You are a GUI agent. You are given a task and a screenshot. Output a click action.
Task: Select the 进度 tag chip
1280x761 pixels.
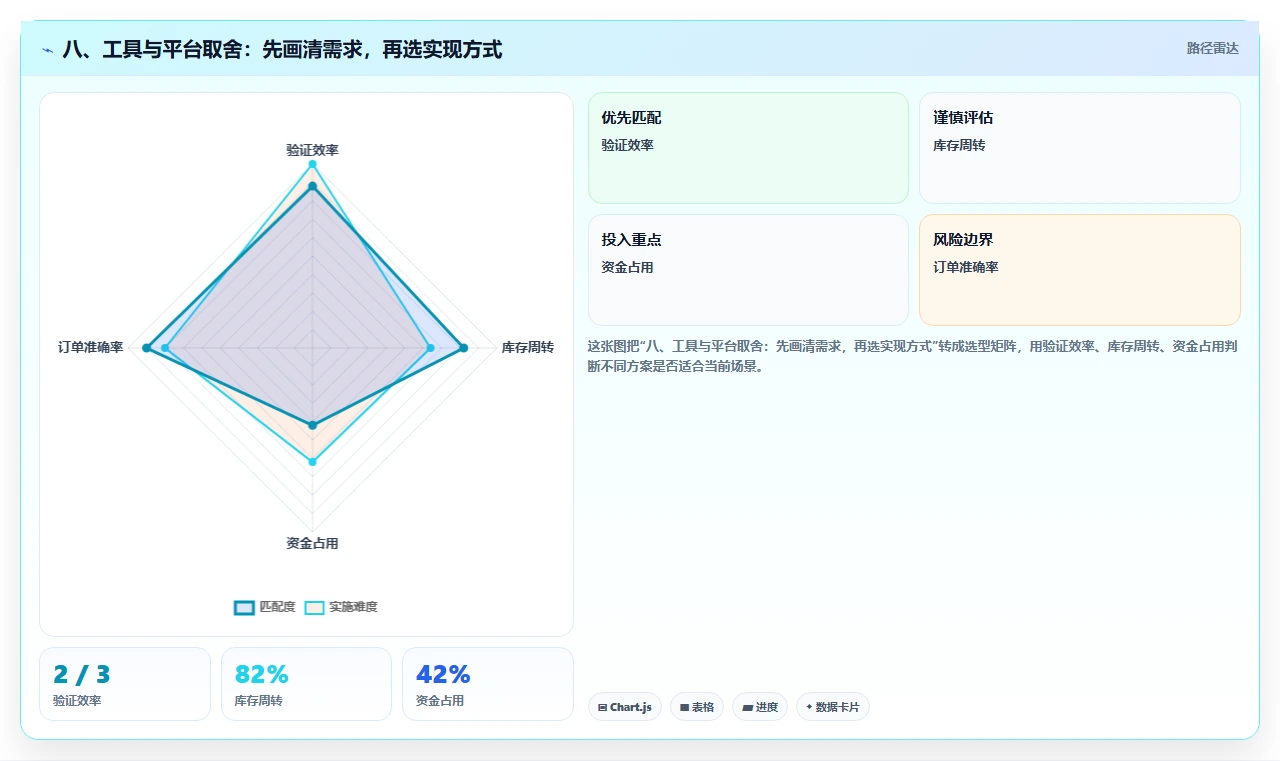pos(760,707)
